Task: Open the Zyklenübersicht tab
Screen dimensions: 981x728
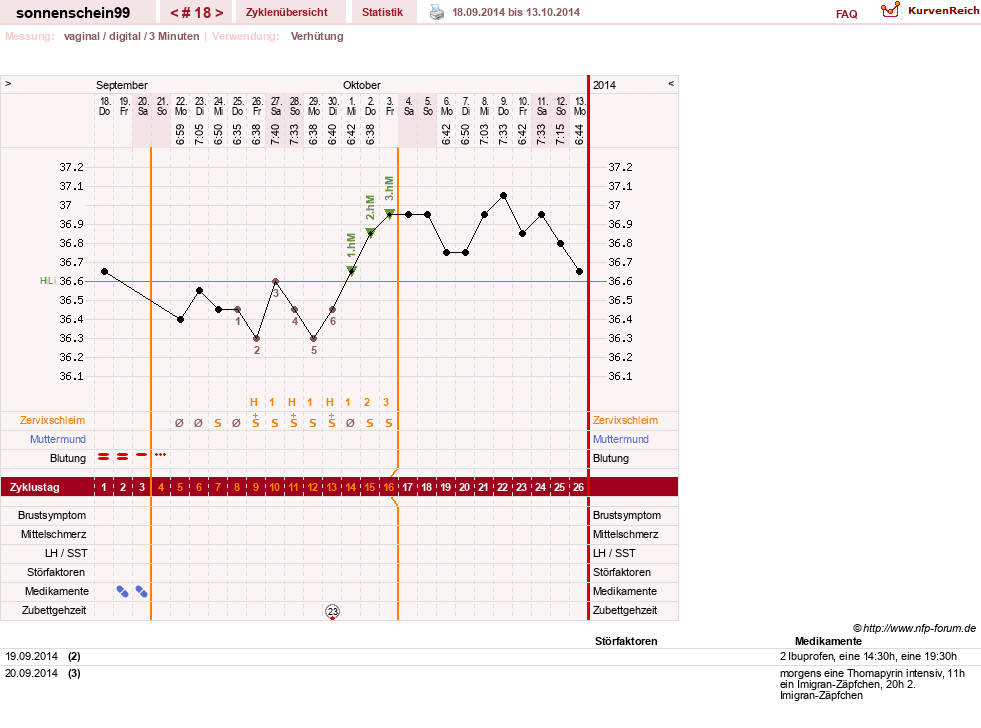Action: click(287, 12)
